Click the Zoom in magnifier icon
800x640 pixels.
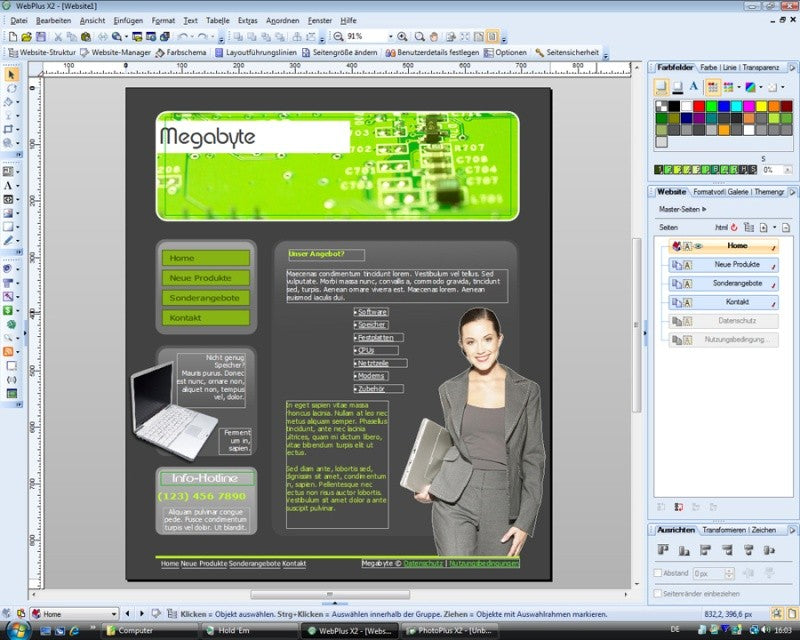tap(403, 37)
